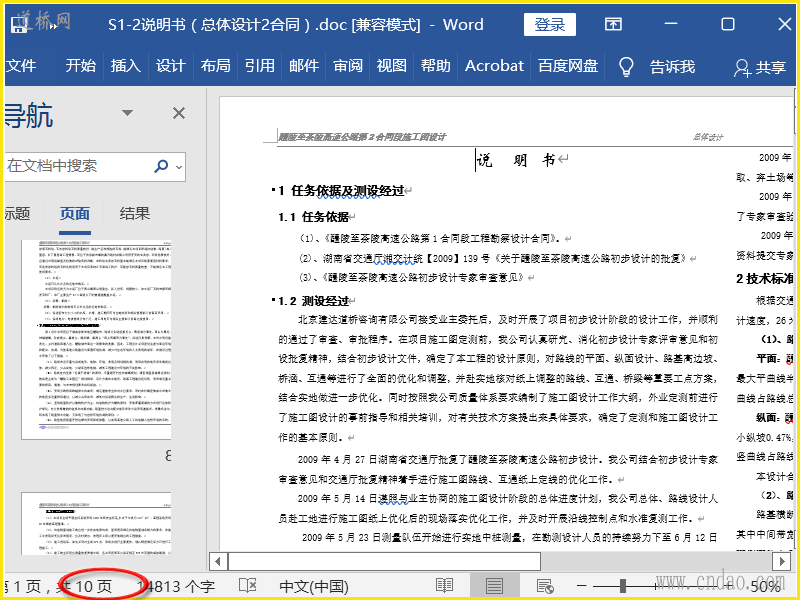
Task: Switch to the 插入 ribbon tab
Action: (x=126, y=66)
